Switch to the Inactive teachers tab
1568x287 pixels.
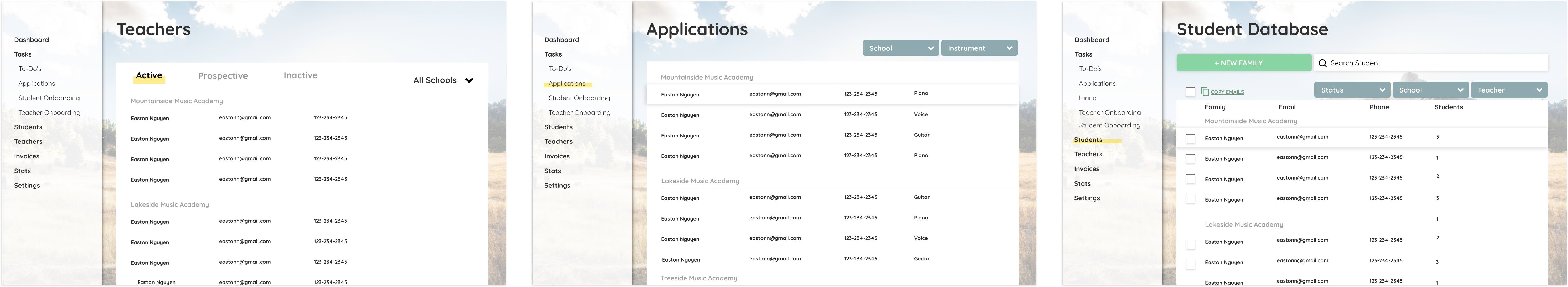(x=301, y=75)
